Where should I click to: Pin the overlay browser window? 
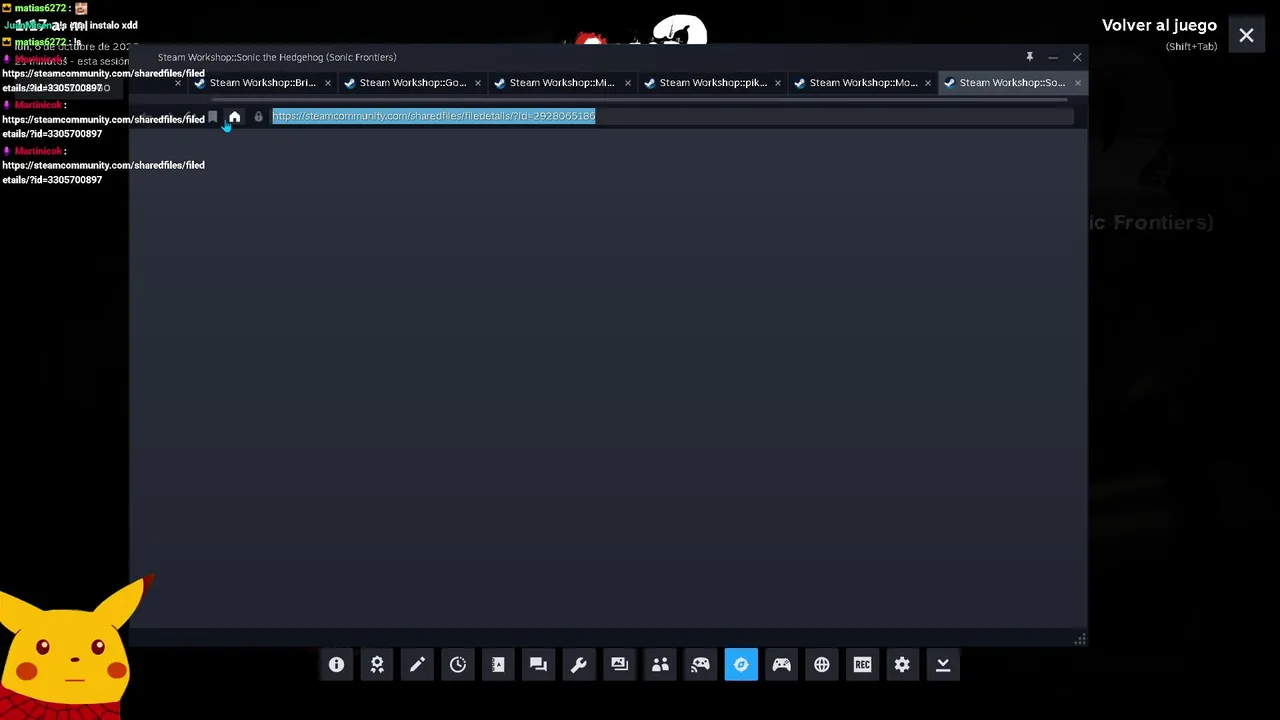pyautogui.click(x=1029, y=57)
